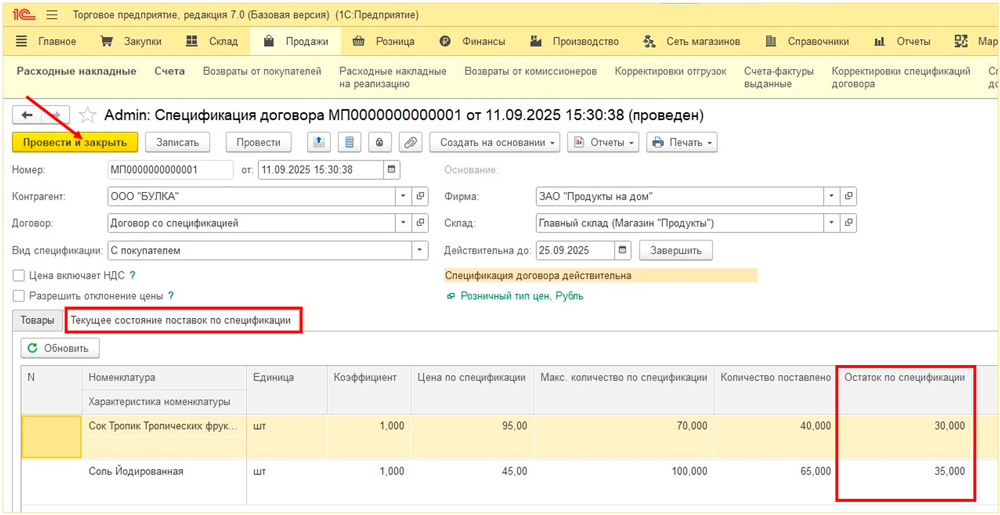Expand the 'Печать' dropdown menu
Image resolution: width=1000 pixels, height=515 pixels.
(x=681, y=143)
